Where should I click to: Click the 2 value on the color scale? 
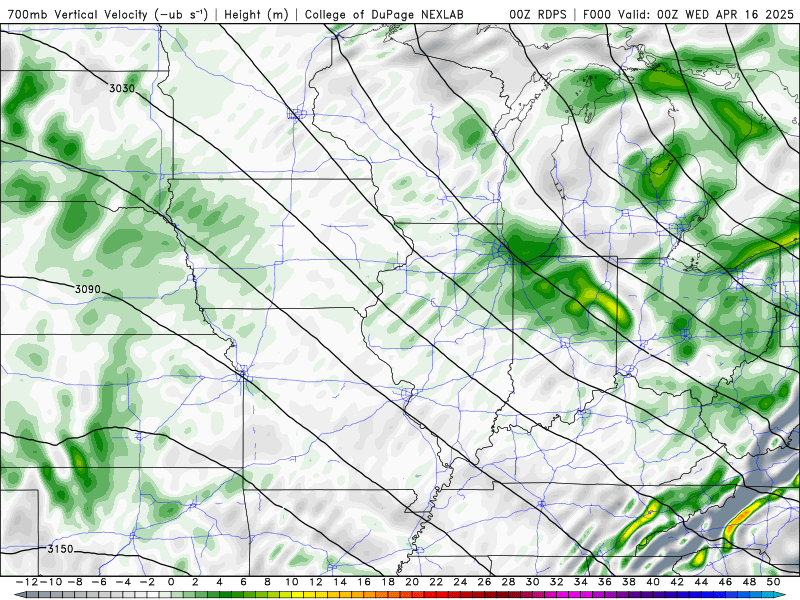[195, 582]
